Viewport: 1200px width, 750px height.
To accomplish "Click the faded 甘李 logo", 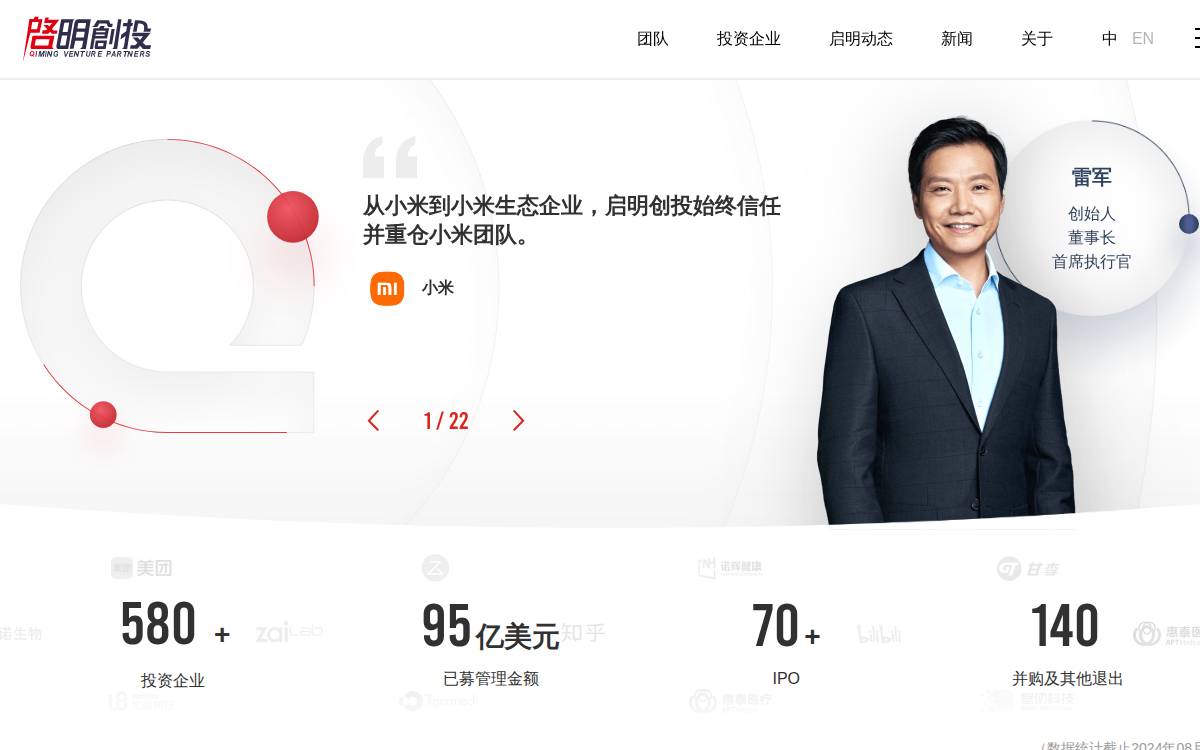I will coord(1027,568).
